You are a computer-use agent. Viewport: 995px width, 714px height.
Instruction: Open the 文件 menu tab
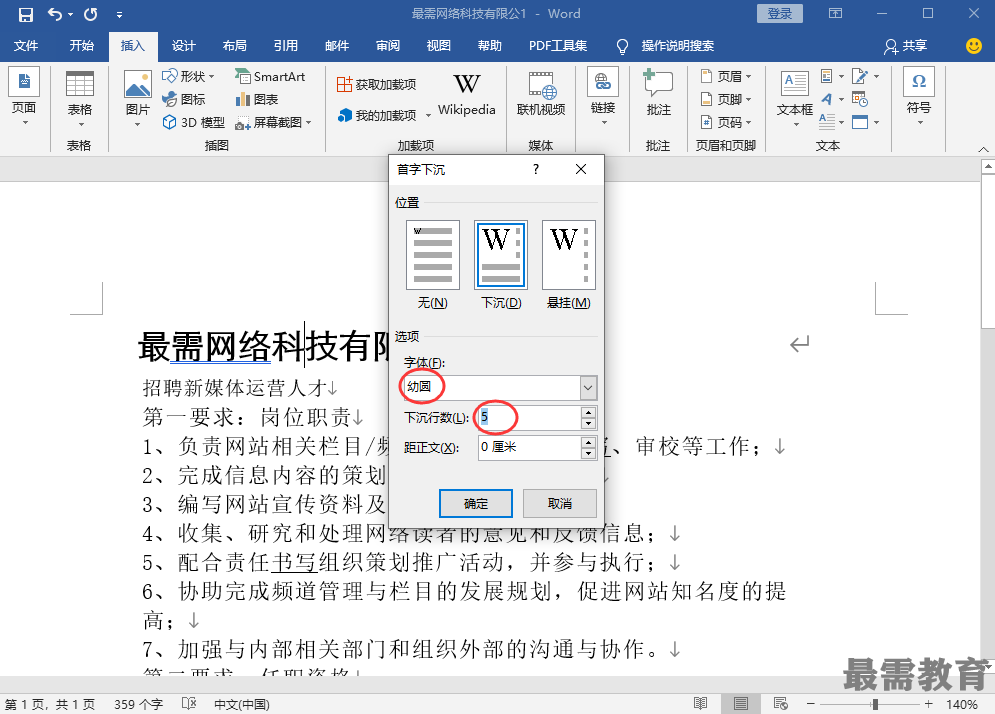tap(26, 46)
